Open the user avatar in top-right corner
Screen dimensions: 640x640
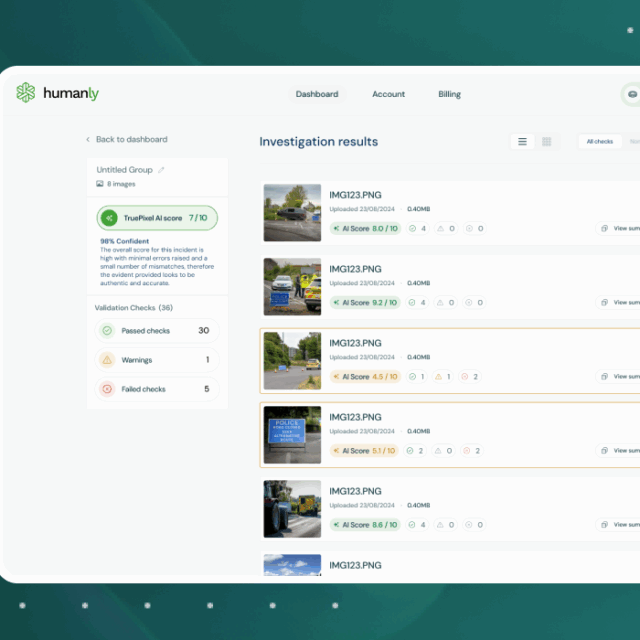(x=631, y=94)
